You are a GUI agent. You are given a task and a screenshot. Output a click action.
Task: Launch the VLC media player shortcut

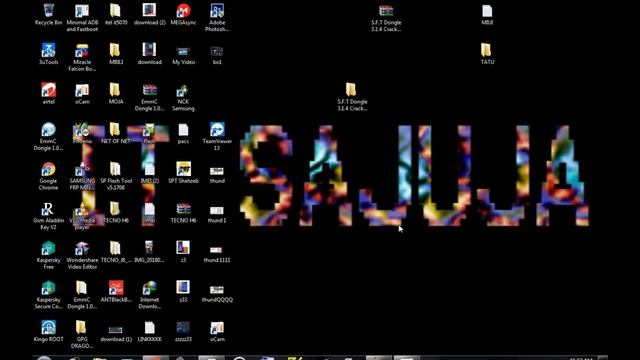click(x=82, y=209)
